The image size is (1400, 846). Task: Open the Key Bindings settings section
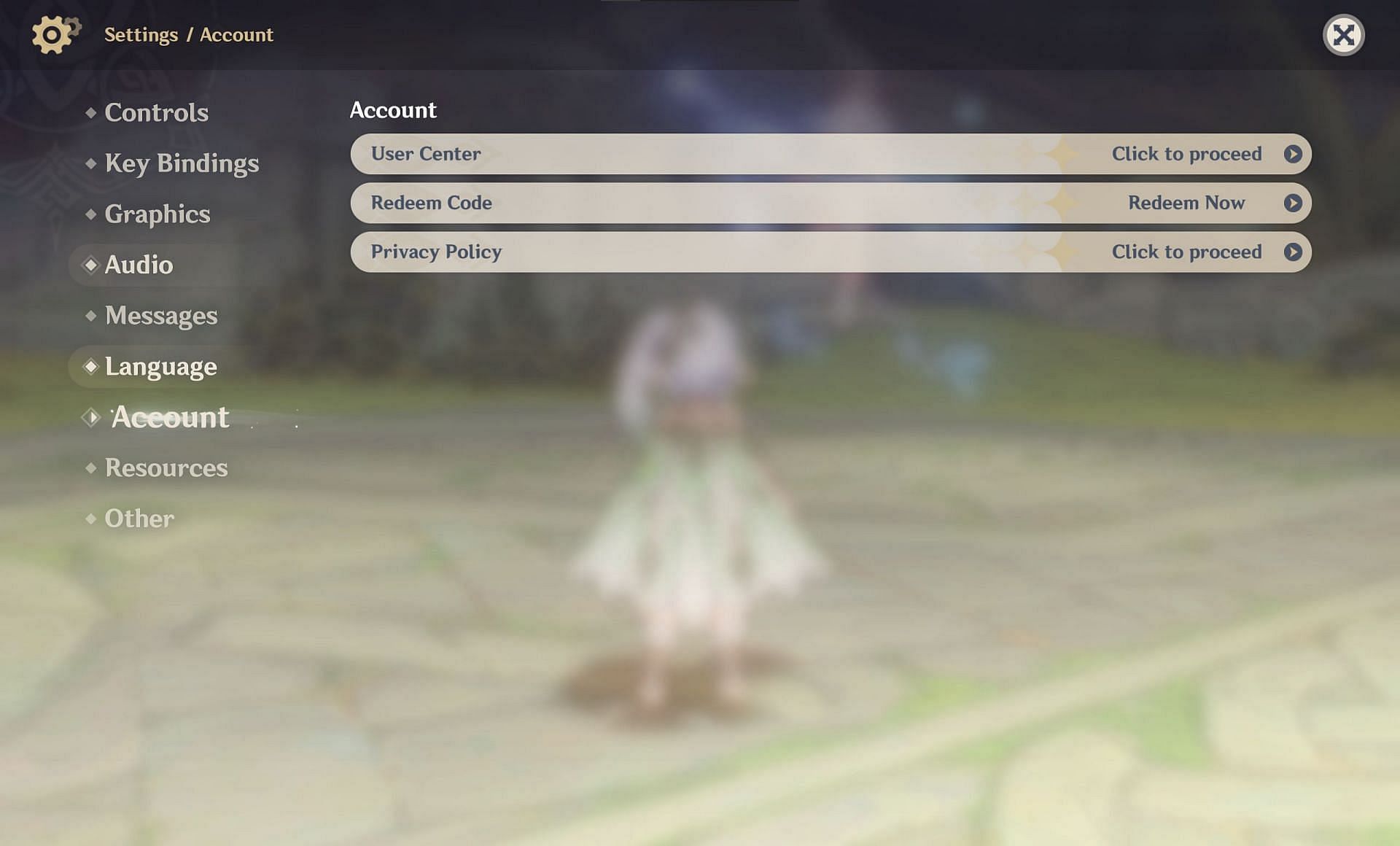click(182, 163)
